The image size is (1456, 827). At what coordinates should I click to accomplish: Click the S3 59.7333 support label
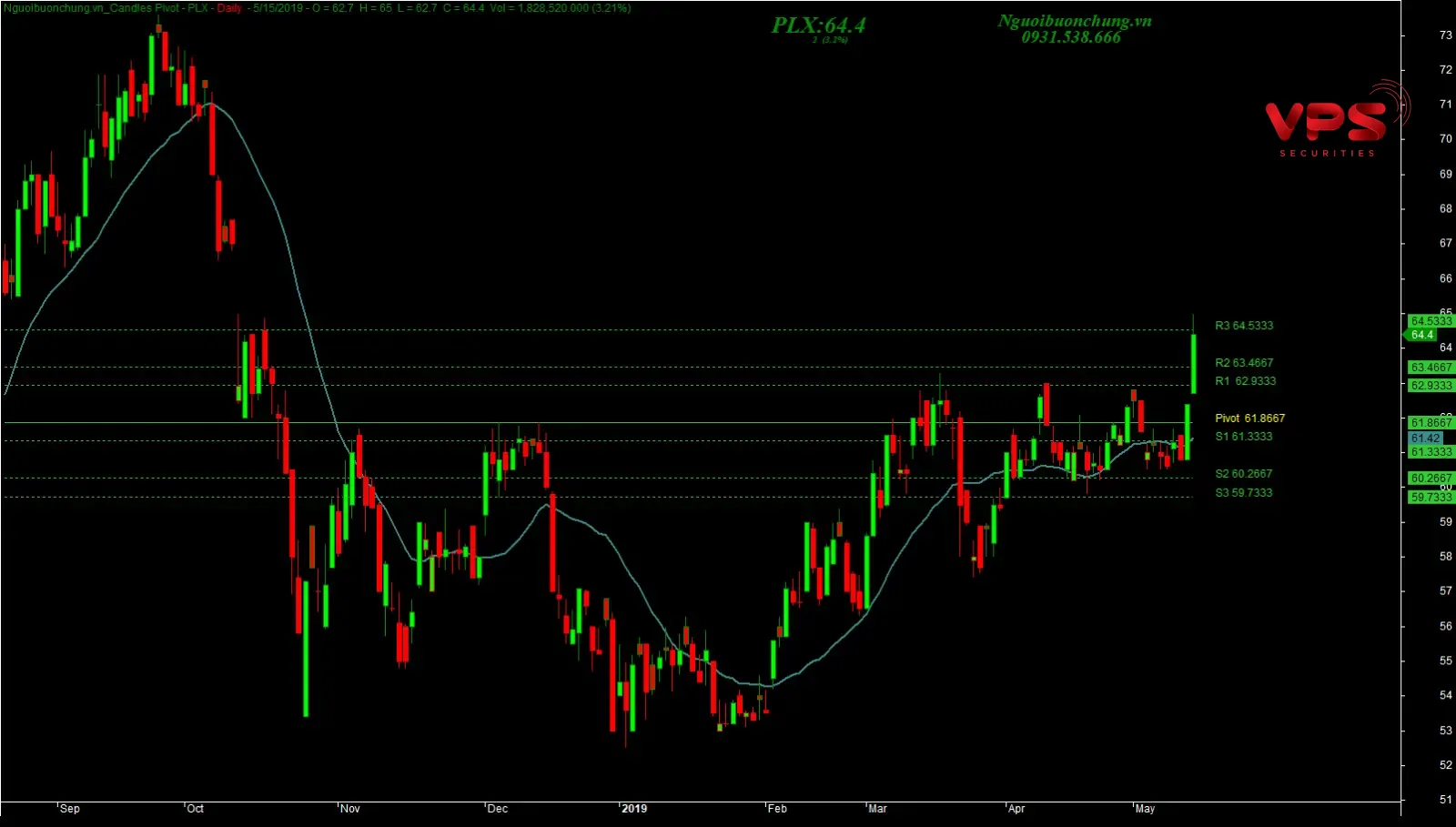pos(1244,493)
